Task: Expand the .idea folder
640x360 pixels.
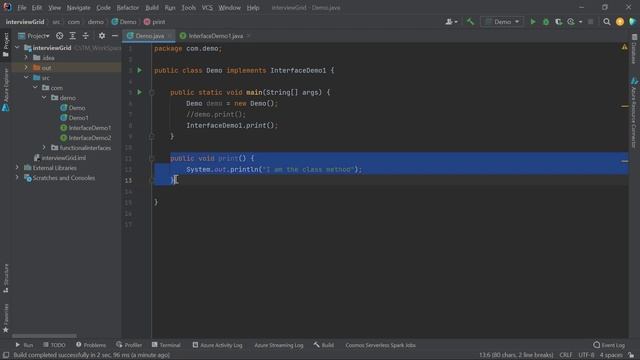Action: [26, 58]
